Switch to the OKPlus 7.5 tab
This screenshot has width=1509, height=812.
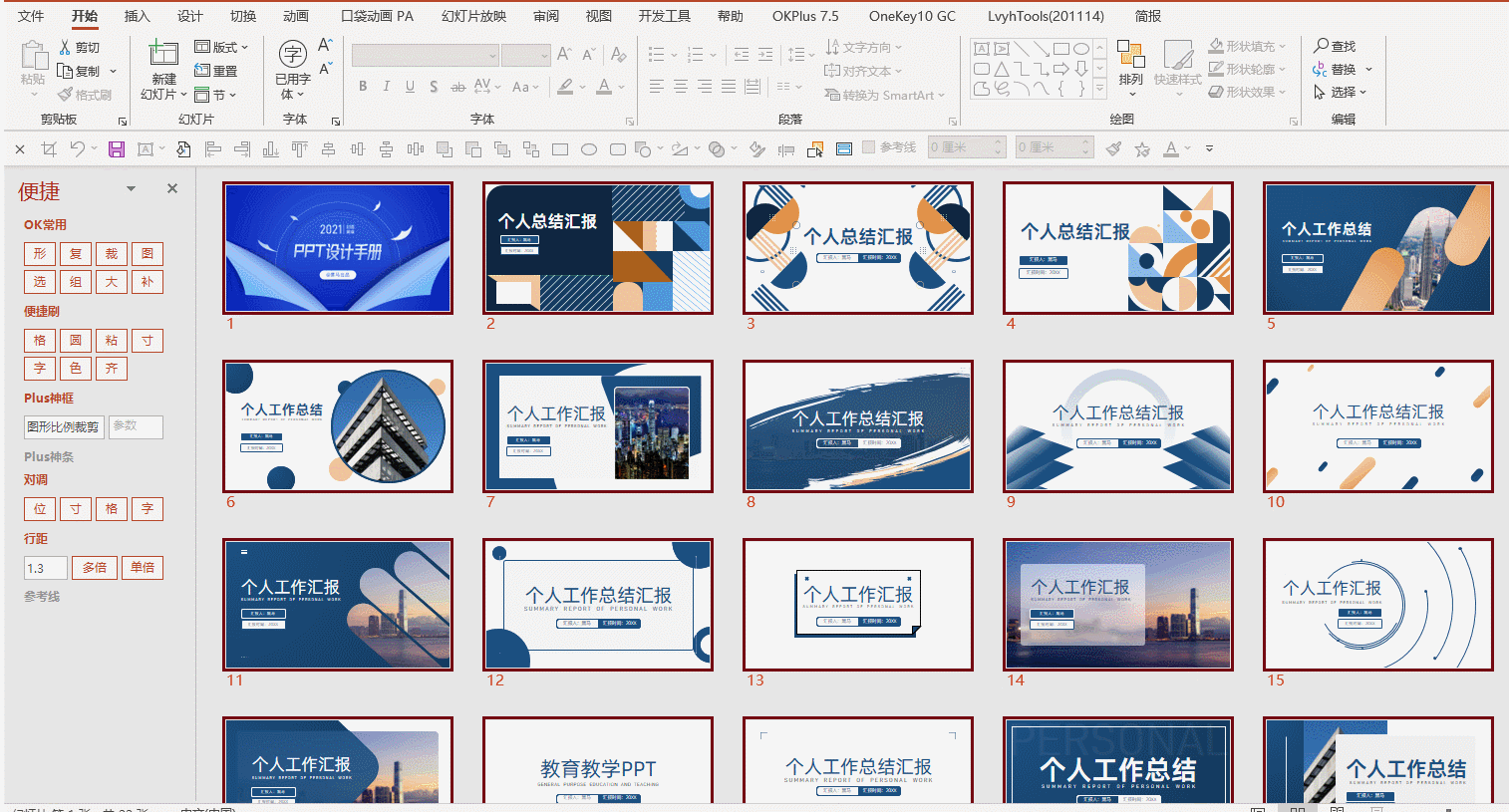click(805, 16)
